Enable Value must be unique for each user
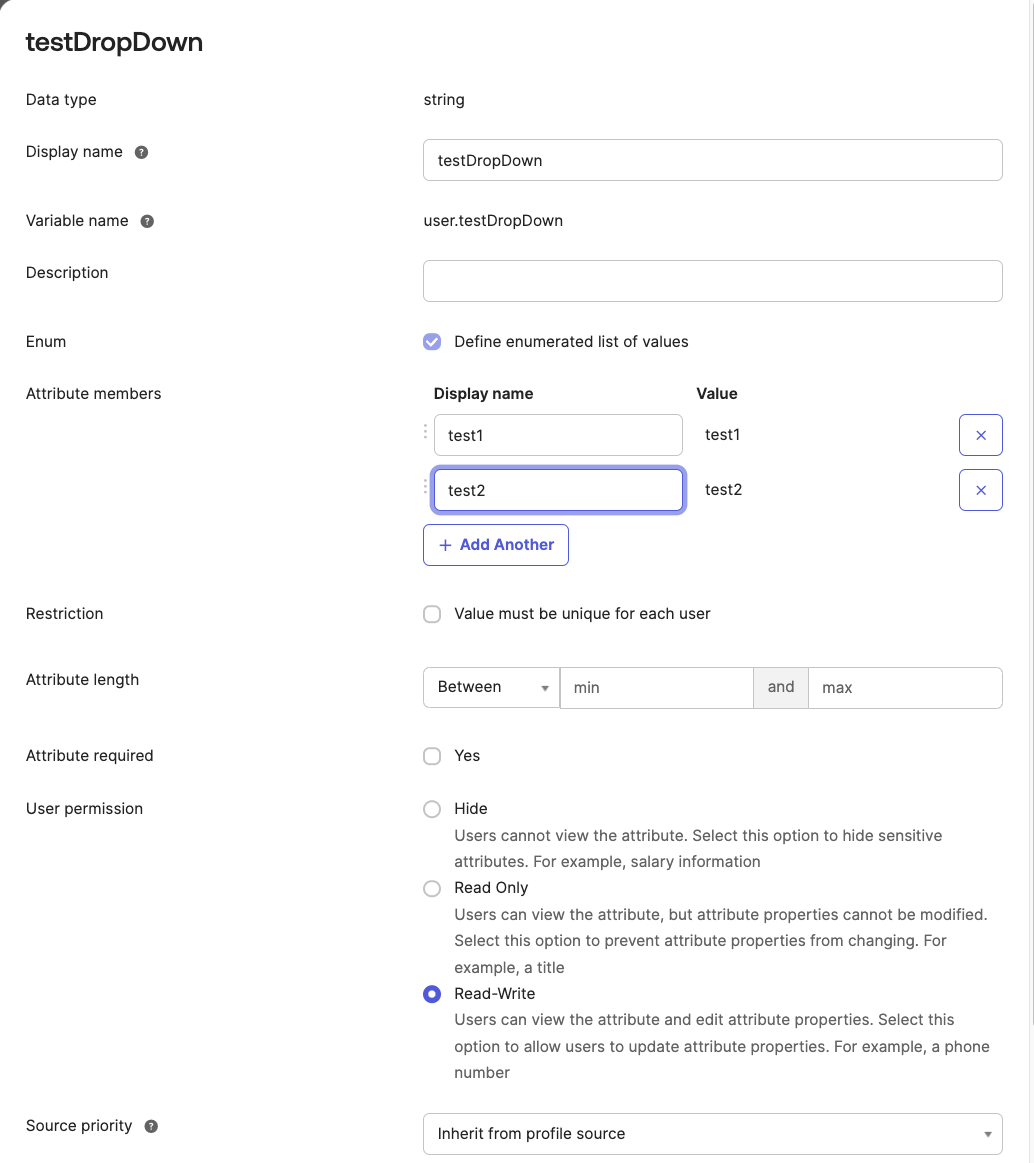 coord(432,614)
